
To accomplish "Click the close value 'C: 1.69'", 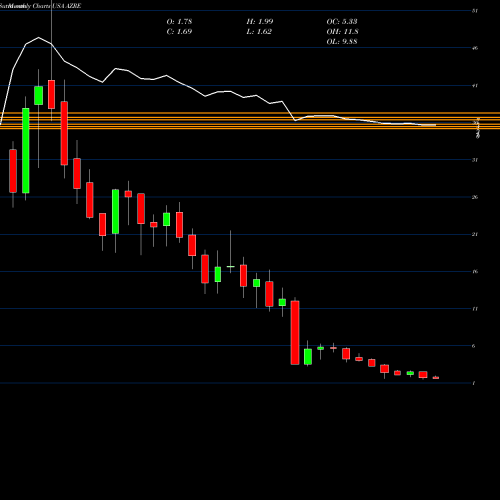I will (179, 32).
